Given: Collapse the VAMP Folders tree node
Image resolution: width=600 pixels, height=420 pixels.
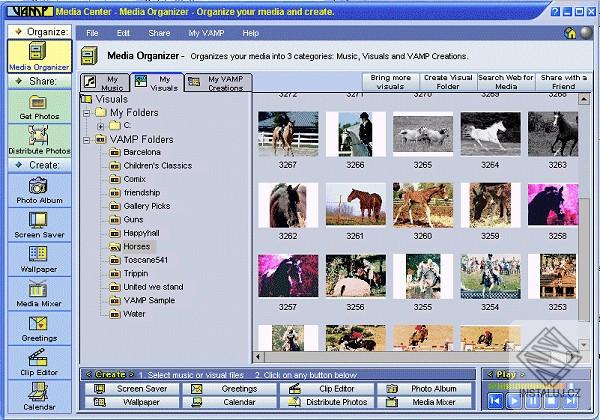Looking at the screenshot, I should coord(87,140).
